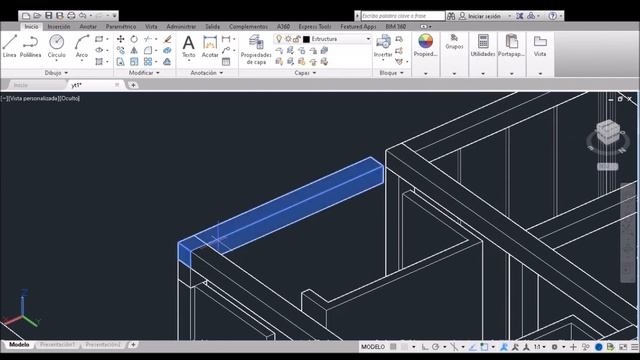Viewport: 640px width, 360px height.
Task: Activate the Move (Desplazar) tool
Action: coord(120,39)
